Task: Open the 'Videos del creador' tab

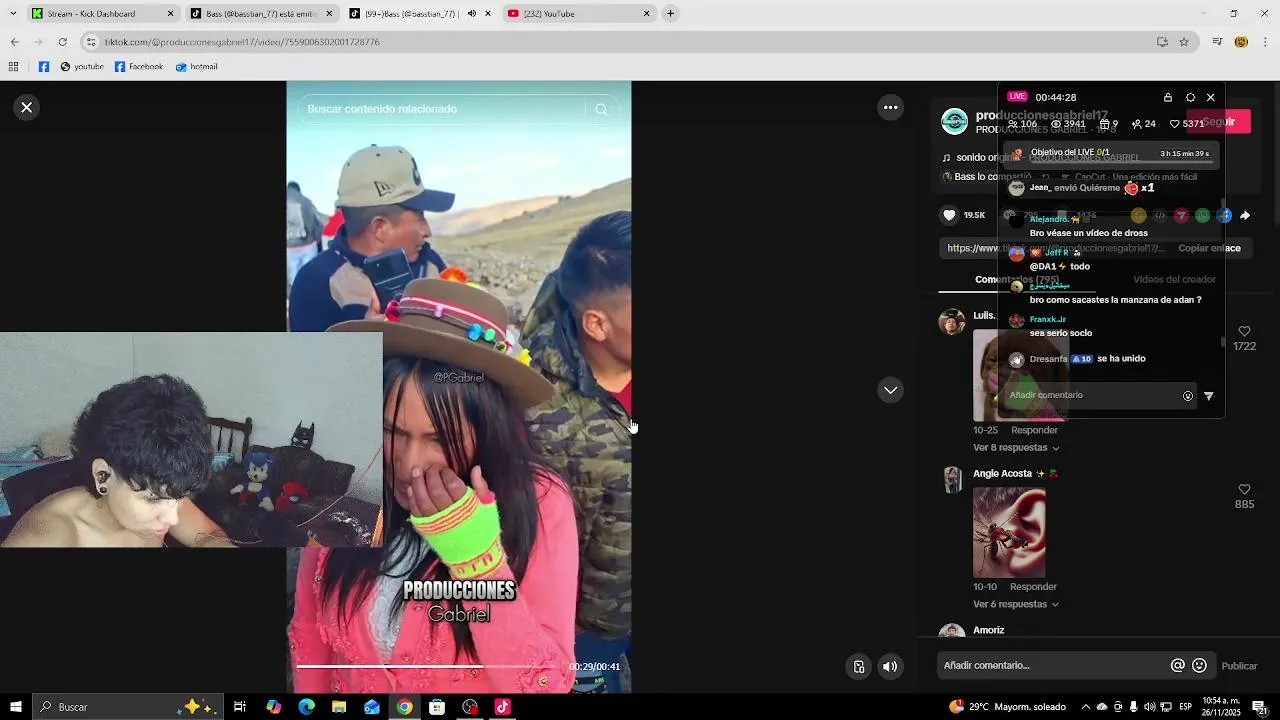Action: (1174, 280)
